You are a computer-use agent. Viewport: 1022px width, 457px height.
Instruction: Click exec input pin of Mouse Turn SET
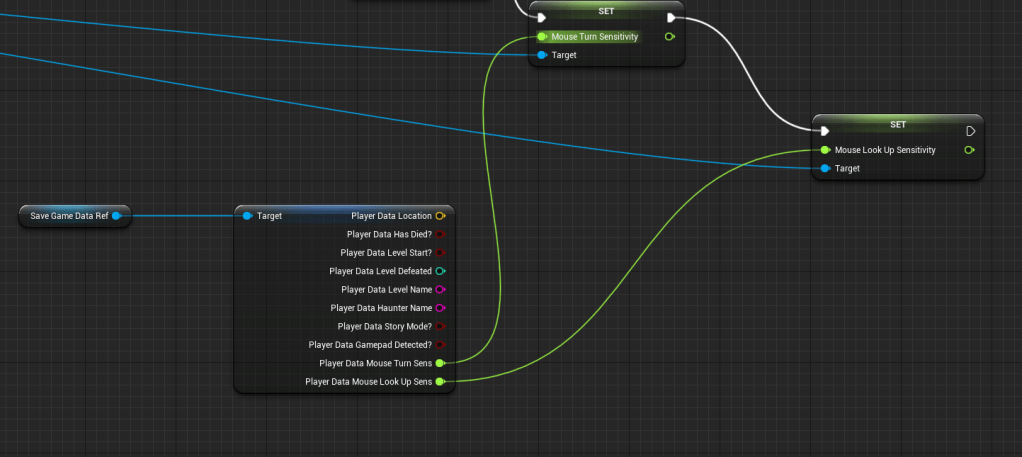click(x=541, y=17)
